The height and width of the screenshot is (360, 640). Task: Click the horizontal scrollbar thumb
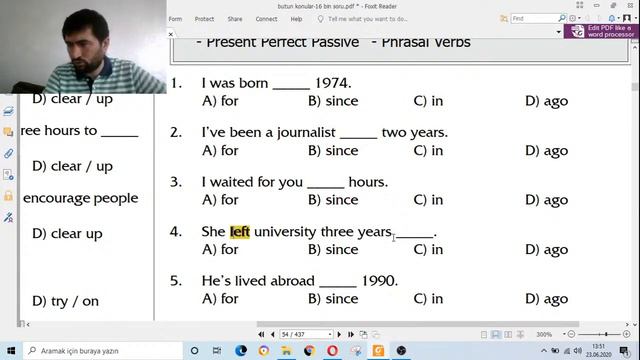[418, 324]
